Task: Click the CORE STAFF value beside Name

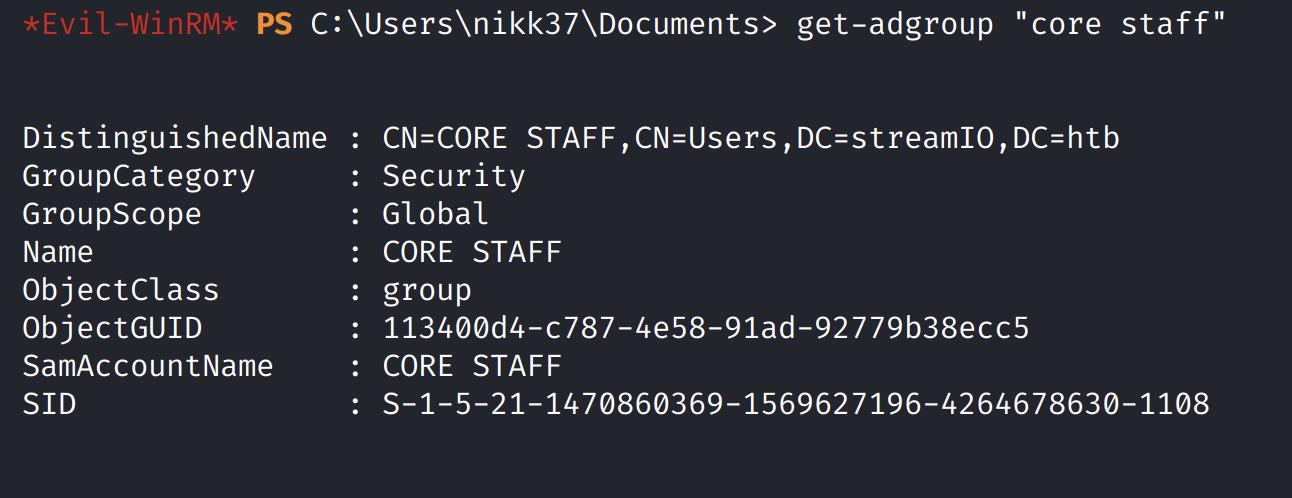Action: 472,252
